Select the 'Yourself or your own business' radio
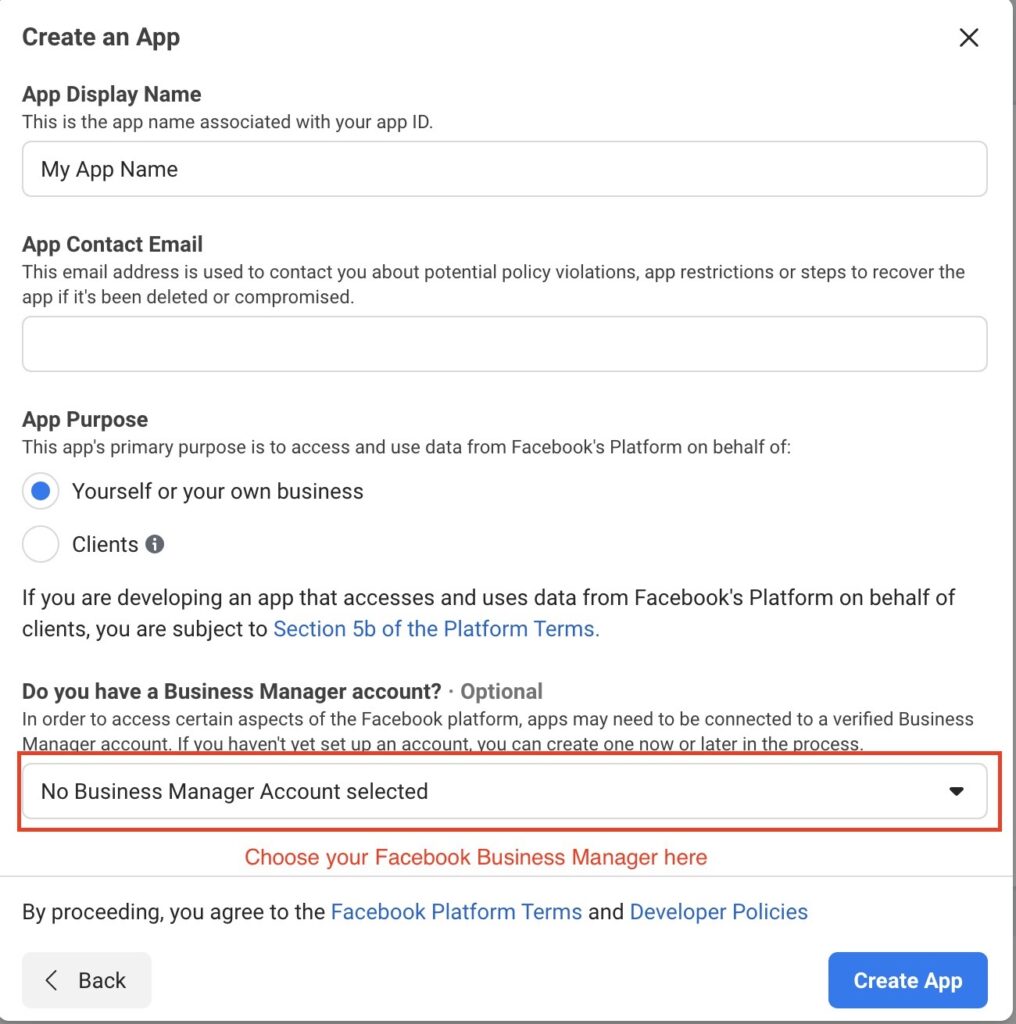1016x1024 pixels. pyautogui.click(x=40, y=492)
